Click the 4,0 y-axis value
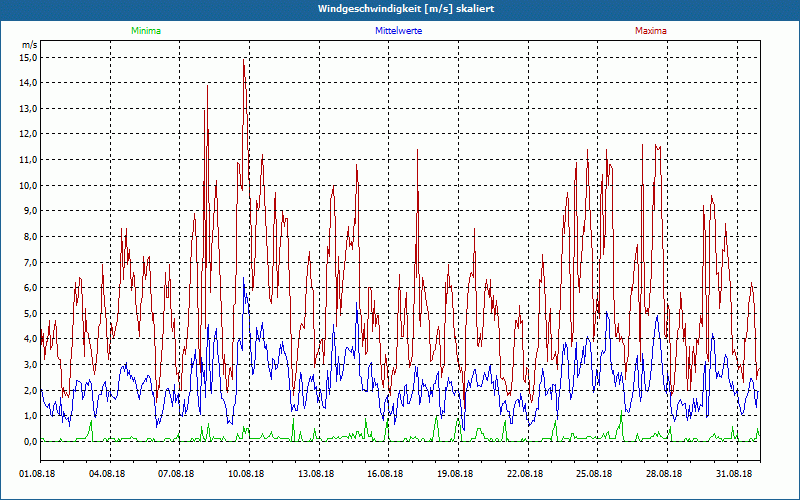 (x=30, y=338)
